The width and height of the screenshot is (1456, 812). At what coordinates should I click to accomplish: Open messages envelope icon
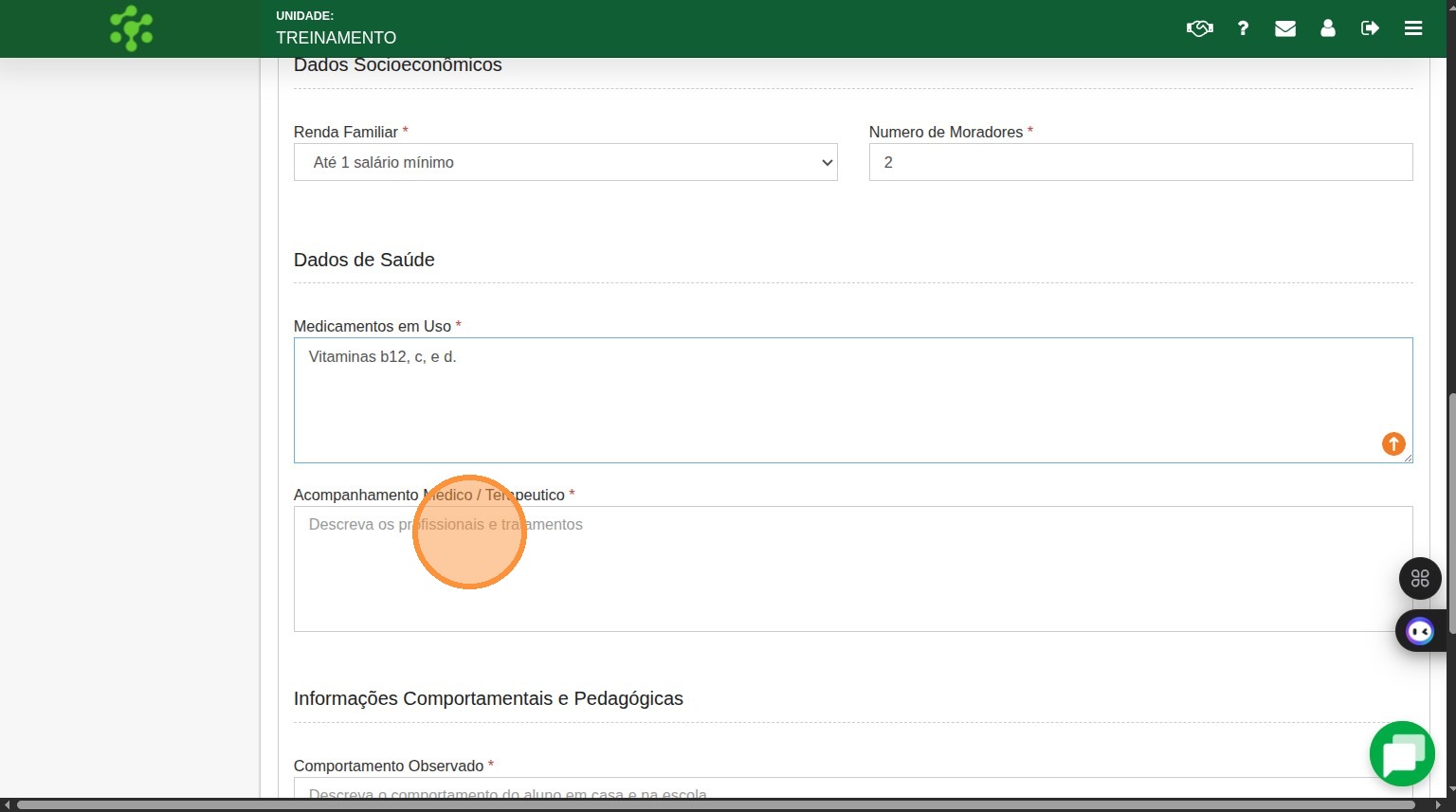(1285, 28)
